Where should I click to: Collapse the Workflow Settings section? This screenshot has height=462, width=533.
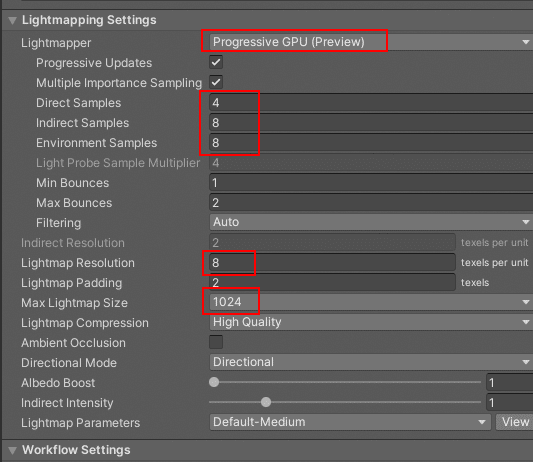click(x=13, y=450)
